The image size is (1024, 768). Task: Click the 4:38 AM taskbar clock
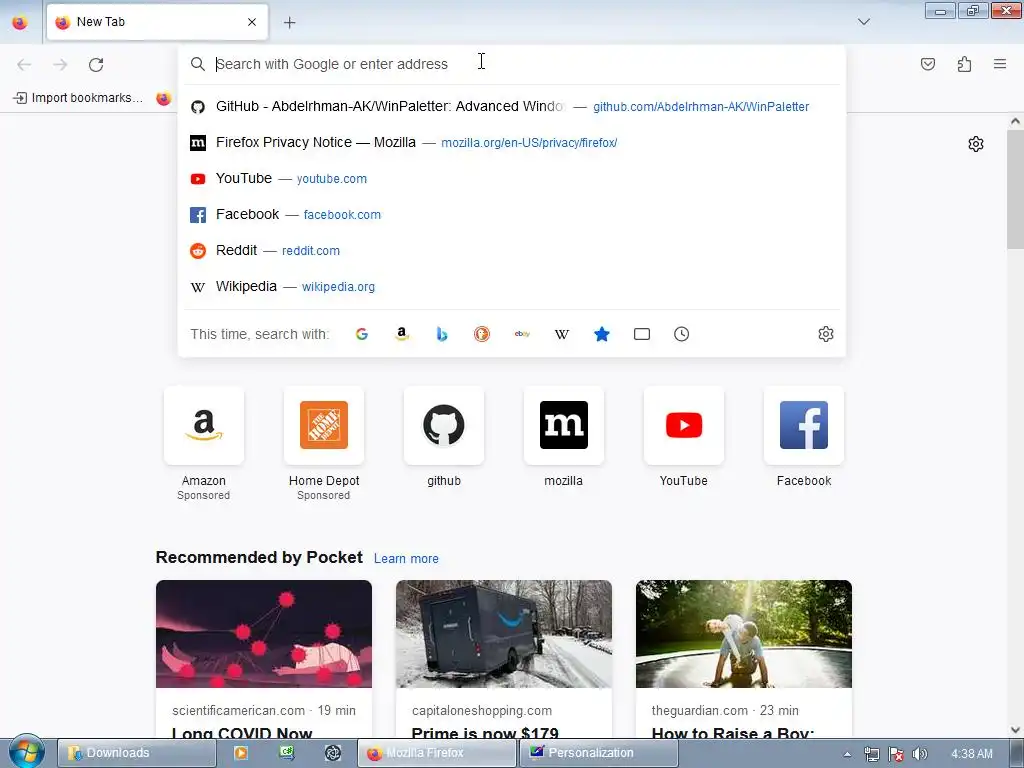pyautogui.click(x=971, y=754)
